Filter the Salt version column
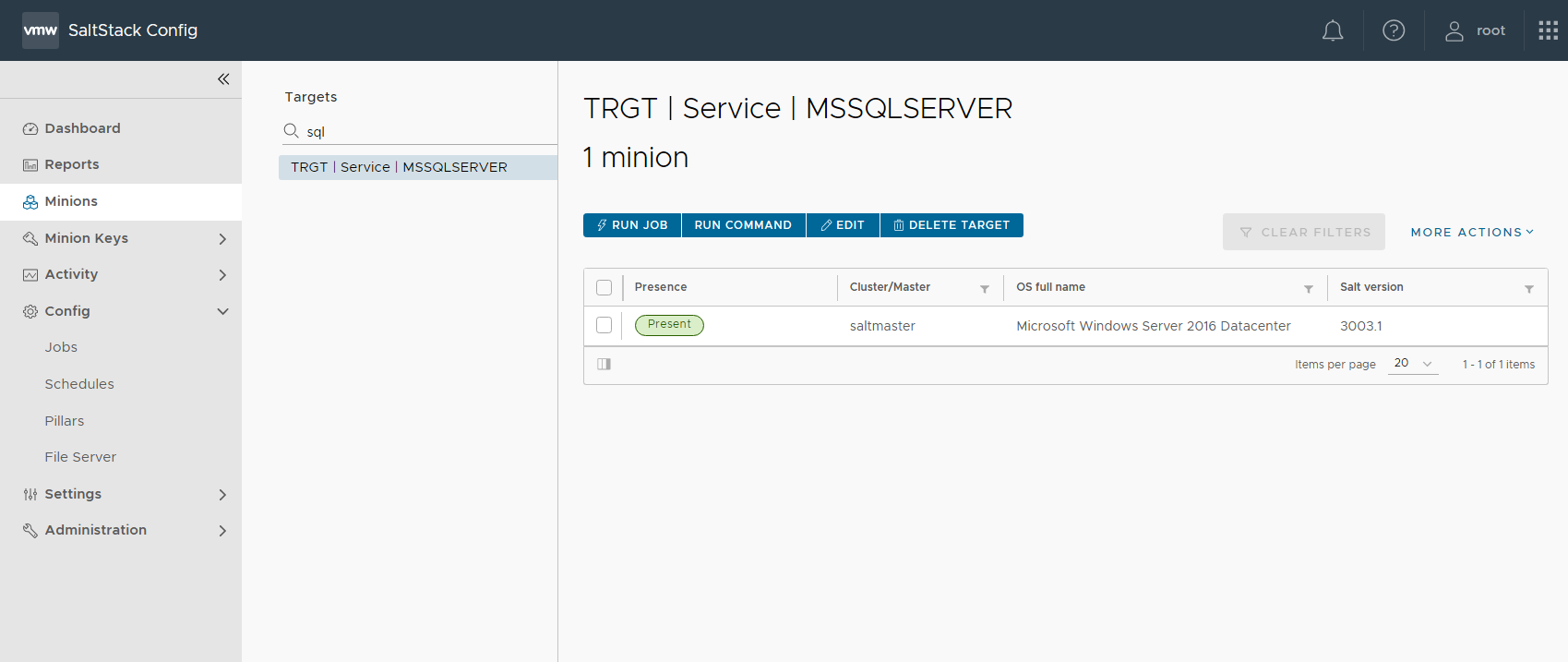Image resolution: width=1568 pixels, height=662 pixels. 1528,289
